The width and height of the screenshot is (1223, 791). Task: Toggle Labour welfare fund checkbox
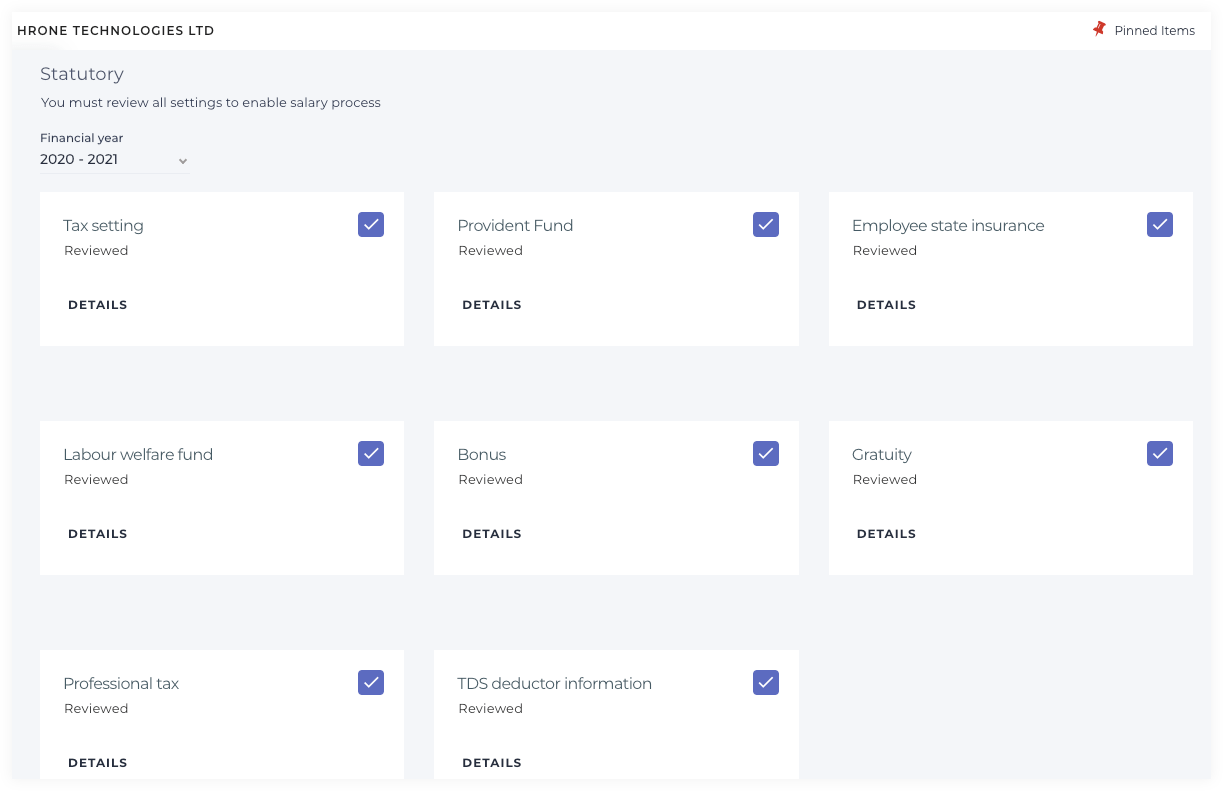click(x=371, y=453)
